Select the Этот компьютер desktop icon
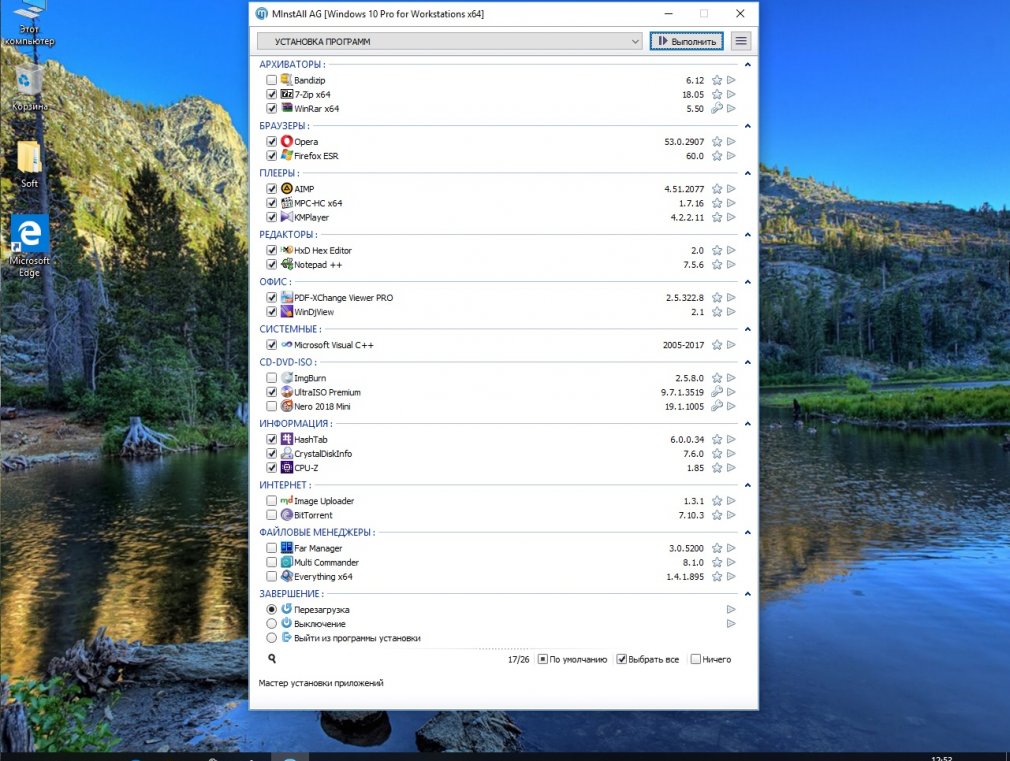 tap(29, 24)
